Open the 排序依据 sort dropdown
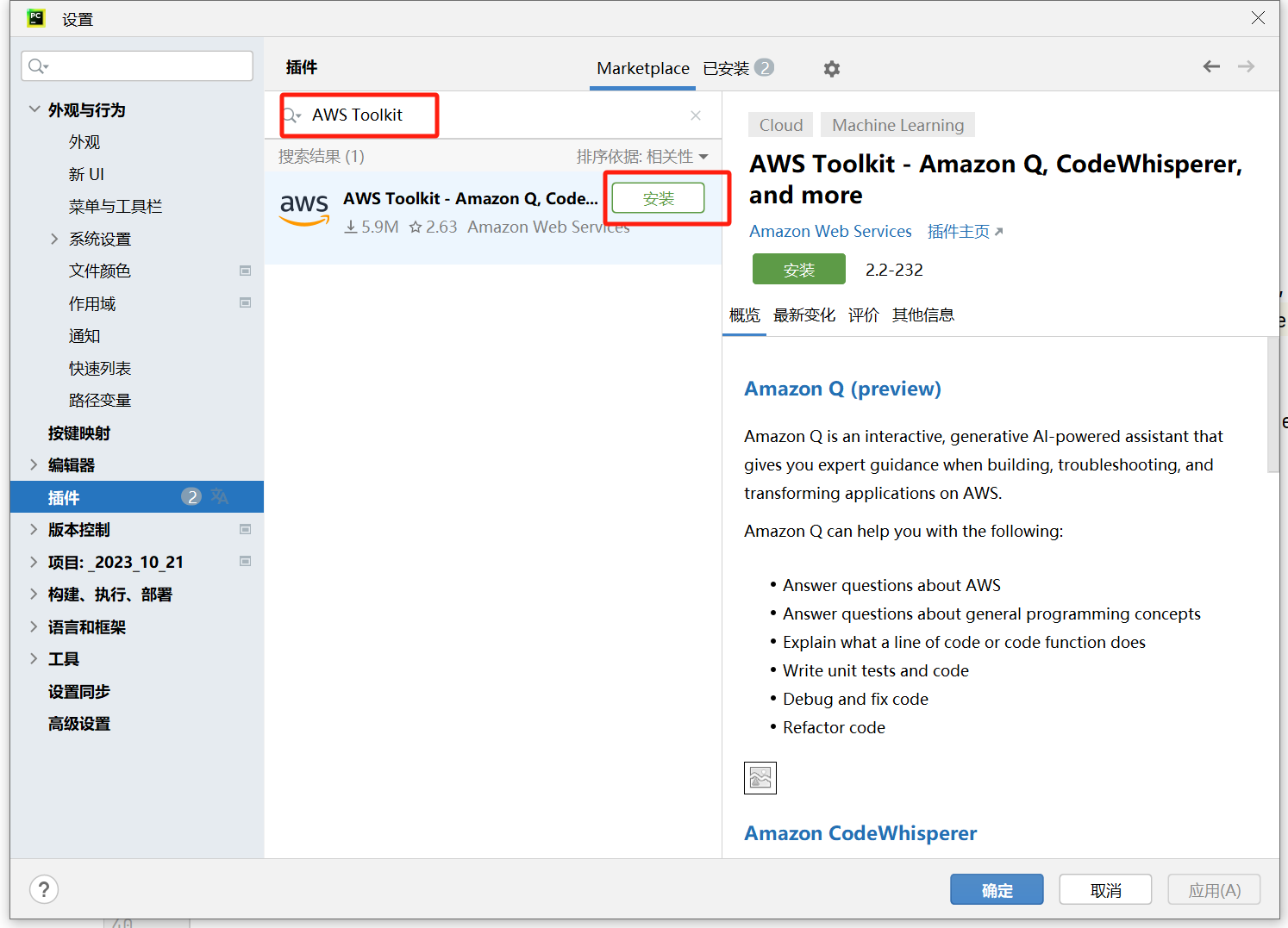The height and width of the screenshot is (928, 1288). click(x=642, y=157)
